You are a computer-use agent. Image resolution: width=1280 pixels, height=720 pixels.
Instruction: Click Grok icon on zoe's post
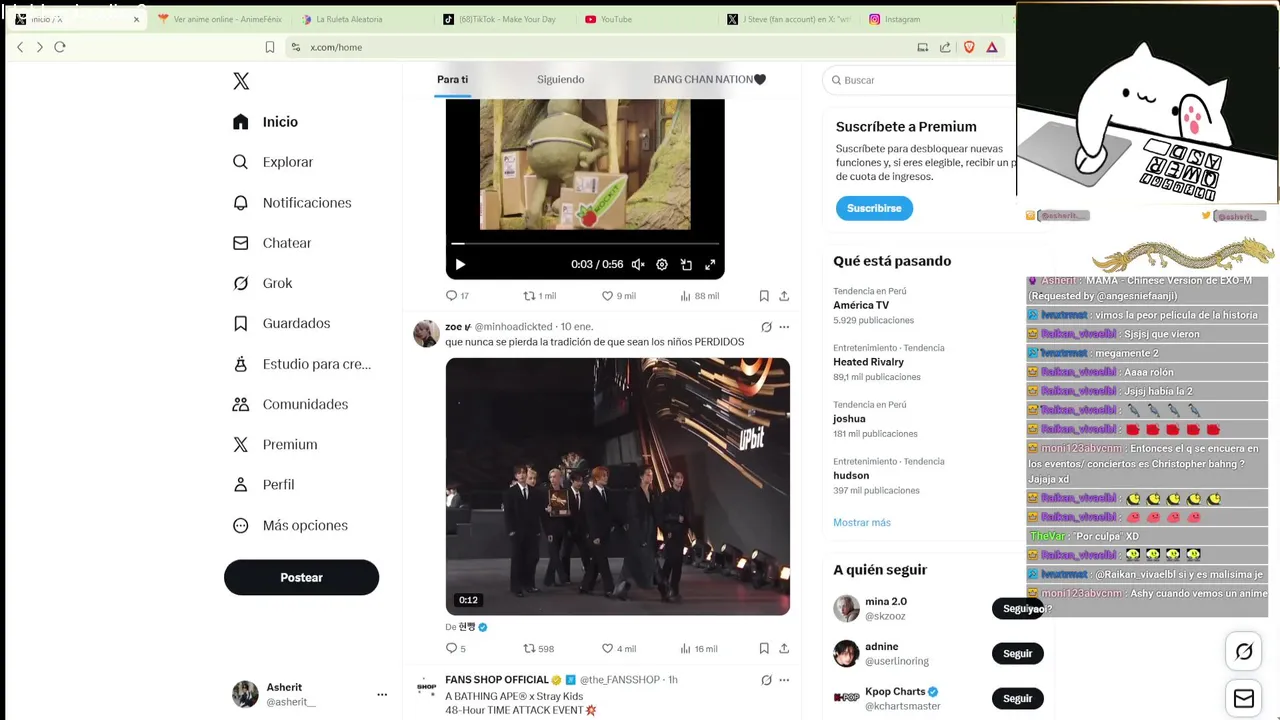766,327
